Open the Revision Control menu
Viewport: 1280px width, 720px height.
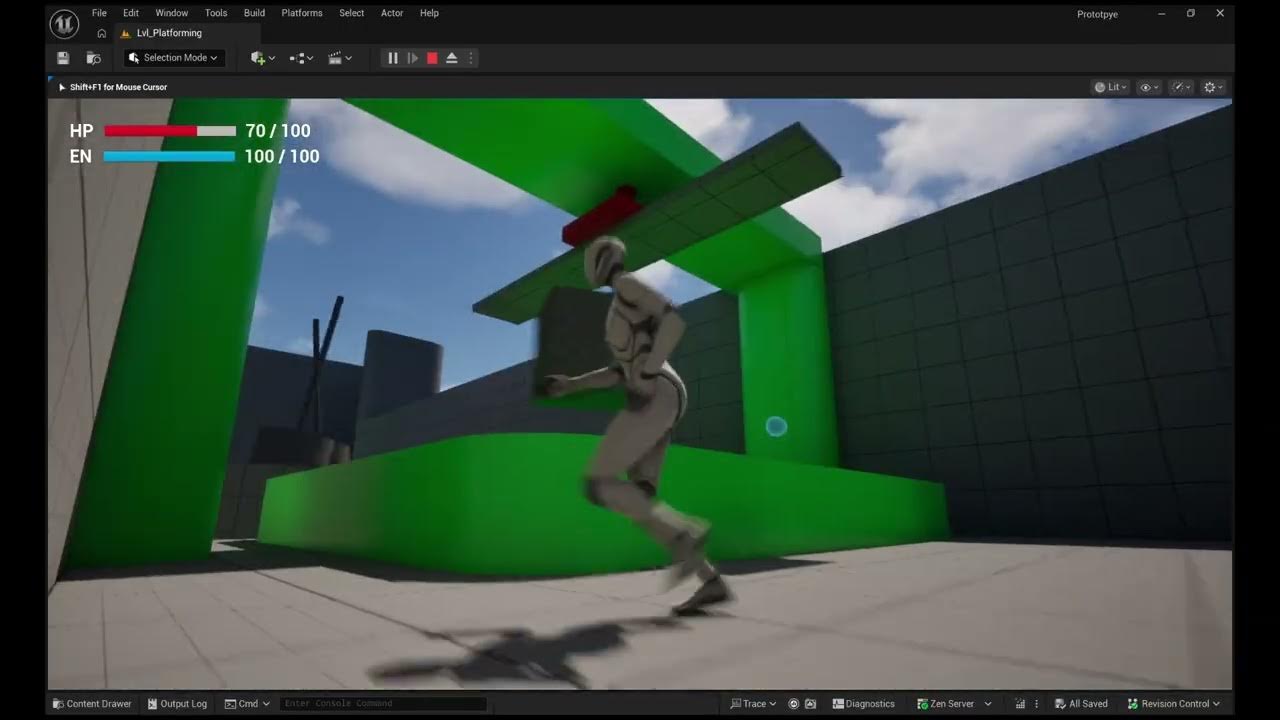[x=1175, y=704]
